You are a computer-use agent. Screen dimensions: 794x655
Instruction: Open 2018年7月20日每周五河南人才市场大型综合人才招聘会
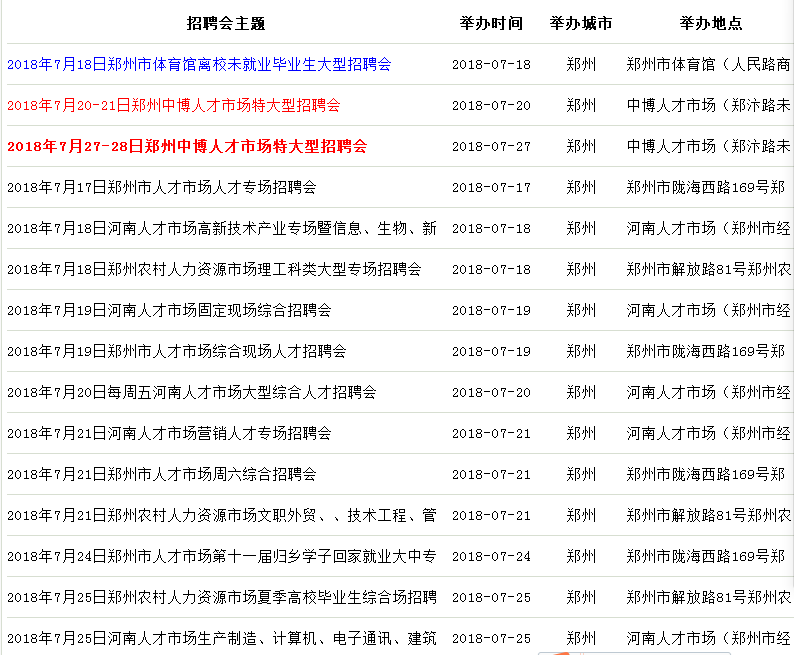191,392
